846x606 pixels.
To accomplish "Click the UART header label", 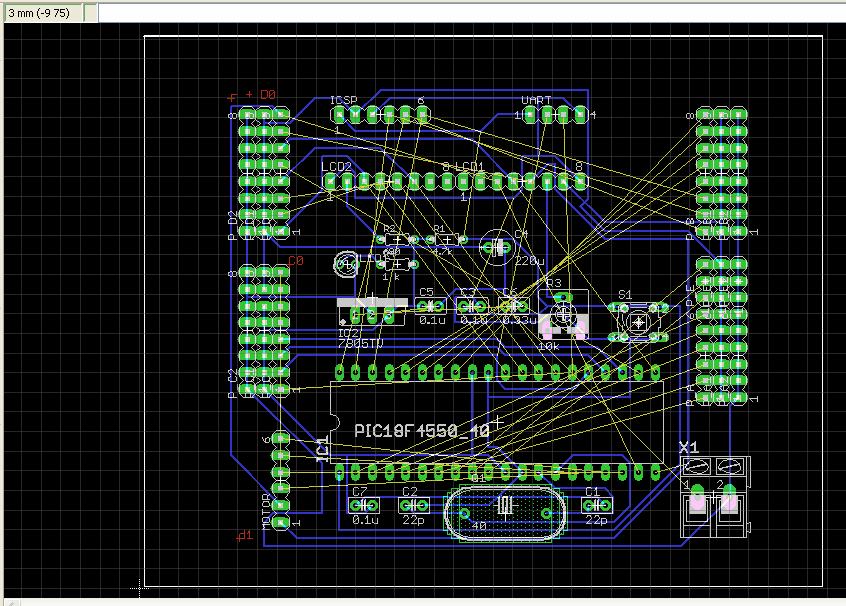I will [x=536, y=100].
